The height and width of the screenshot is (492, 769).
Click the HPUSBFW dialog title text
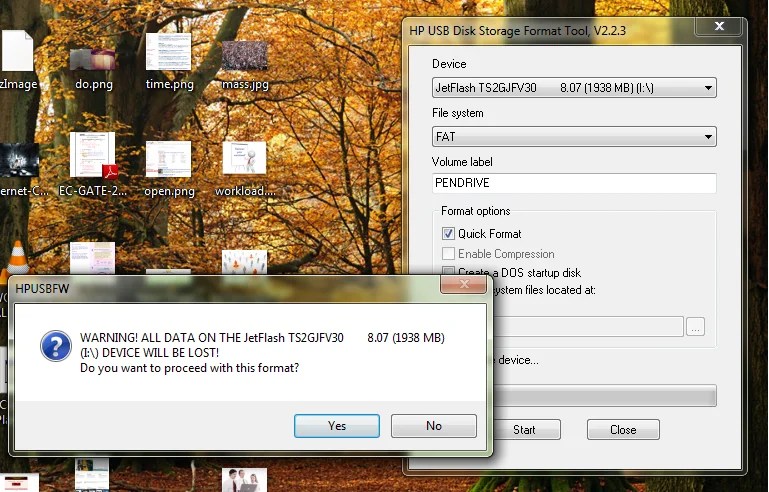[x=42, y=288]
